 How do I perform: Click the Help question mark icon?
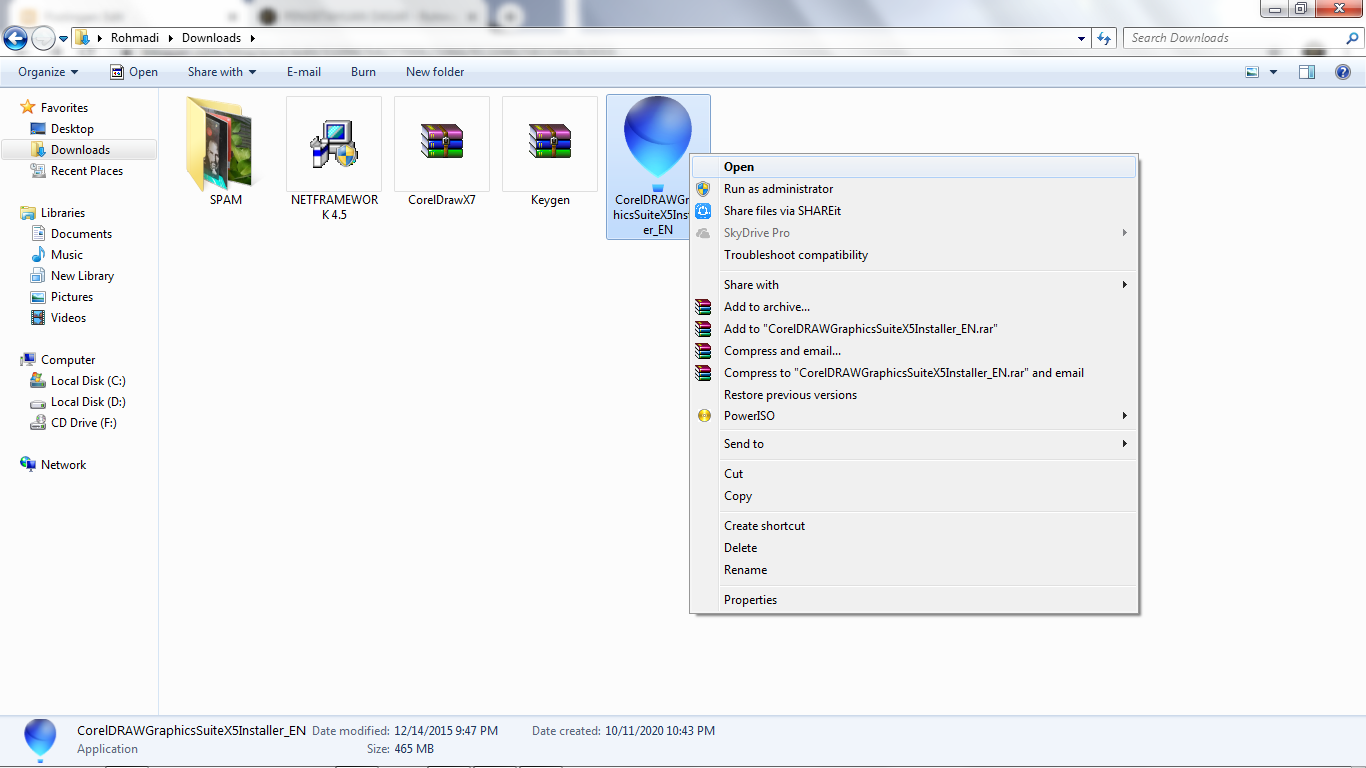(x=1344, y=72)
